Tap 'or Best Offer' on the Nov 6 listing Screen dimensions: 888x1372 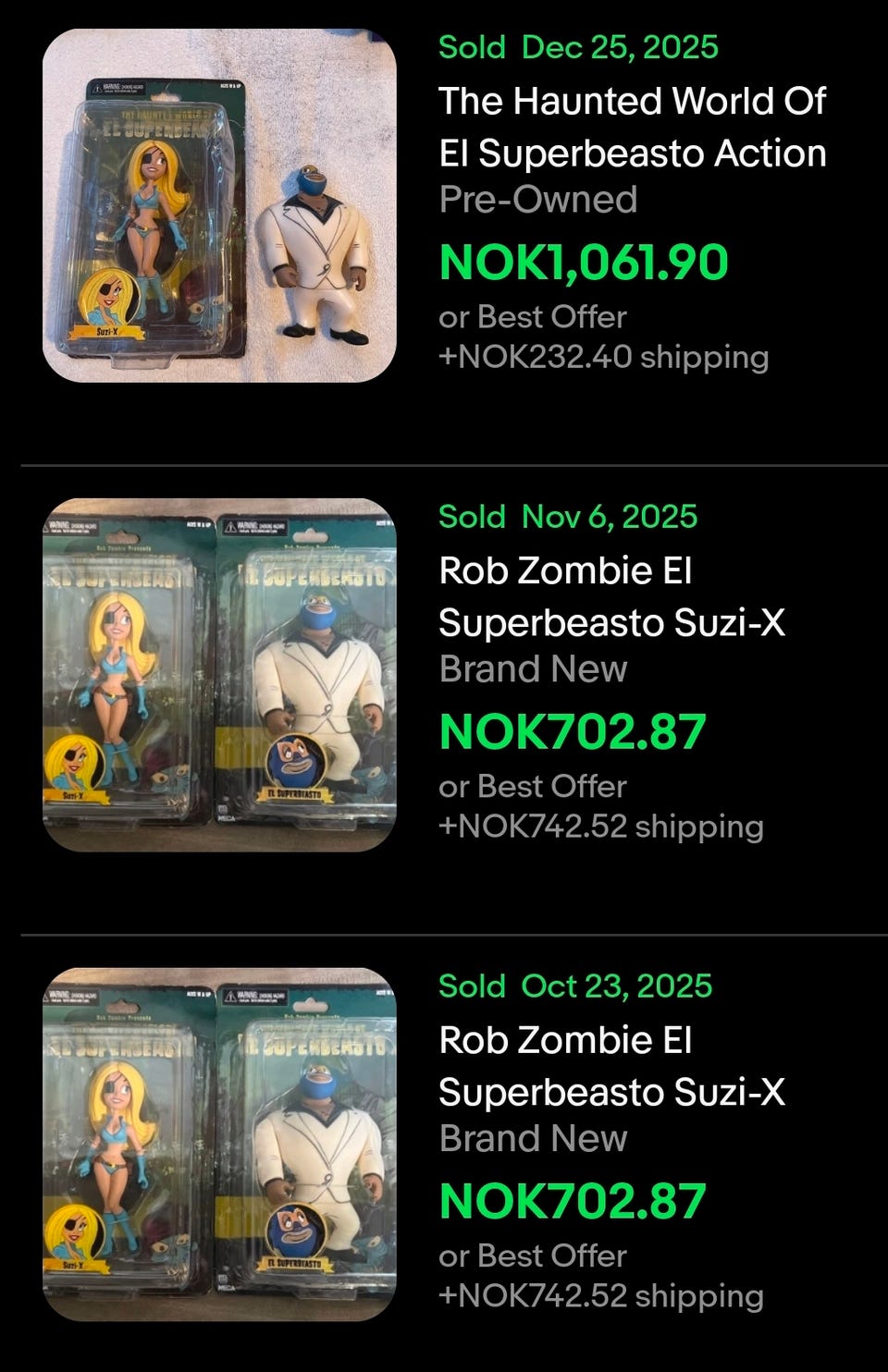[x=533, y=787]
